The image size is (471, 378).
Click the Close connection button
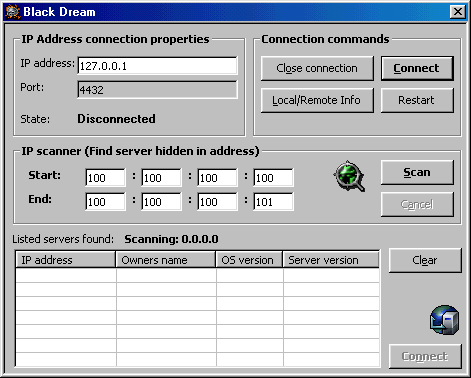click(x=317, y=68)
